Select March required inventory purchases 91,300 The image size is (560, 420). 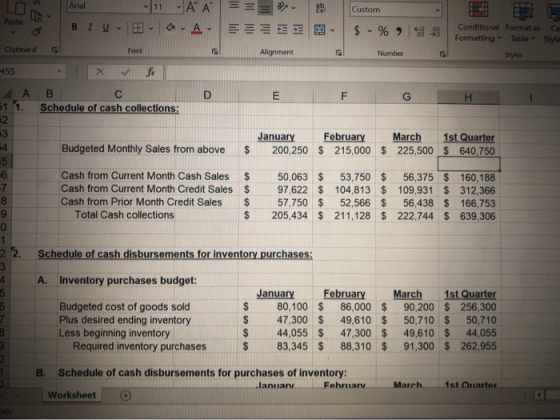pyautogui.click(x=407, y=346)
